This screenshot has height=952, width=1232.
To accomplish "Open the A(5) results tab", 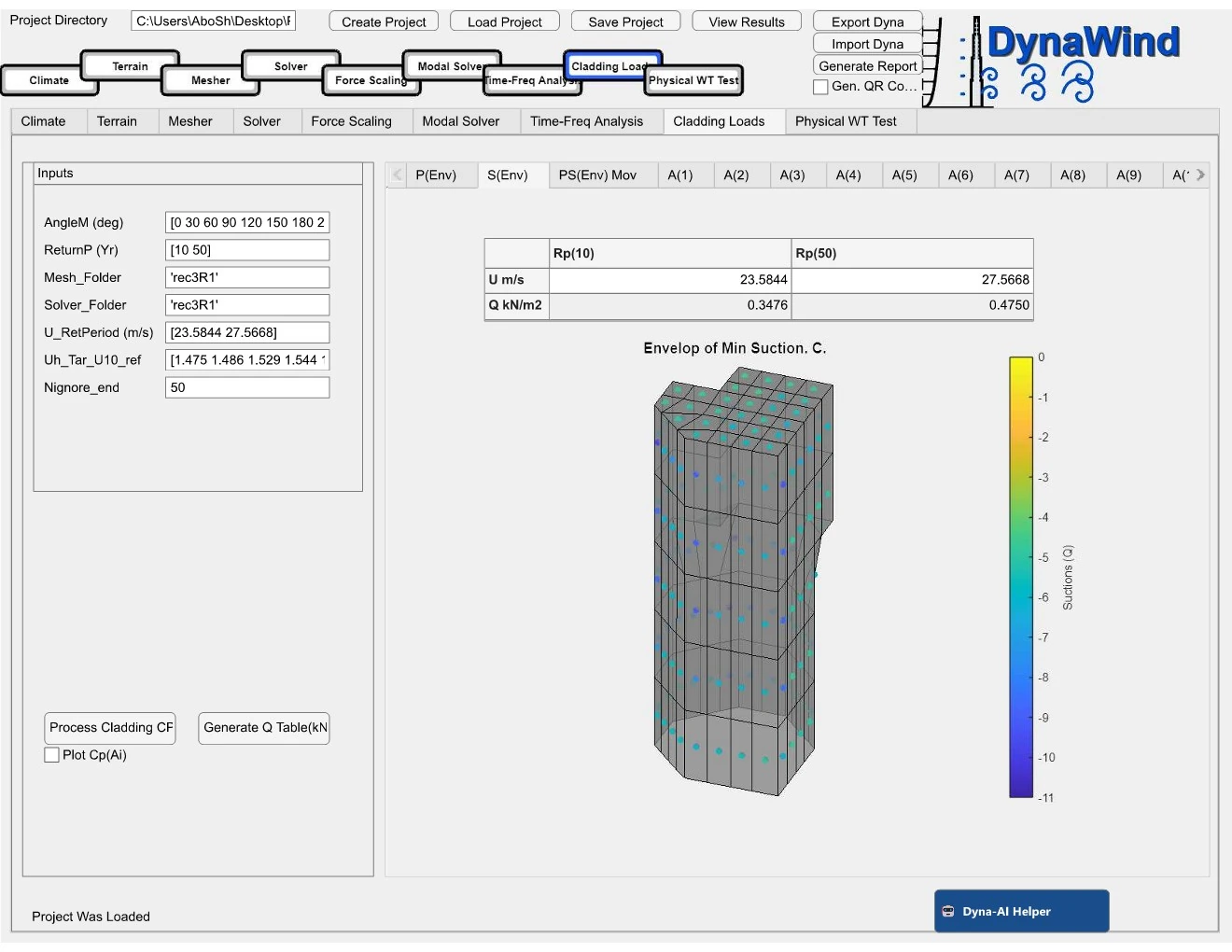I will [909, 175].
